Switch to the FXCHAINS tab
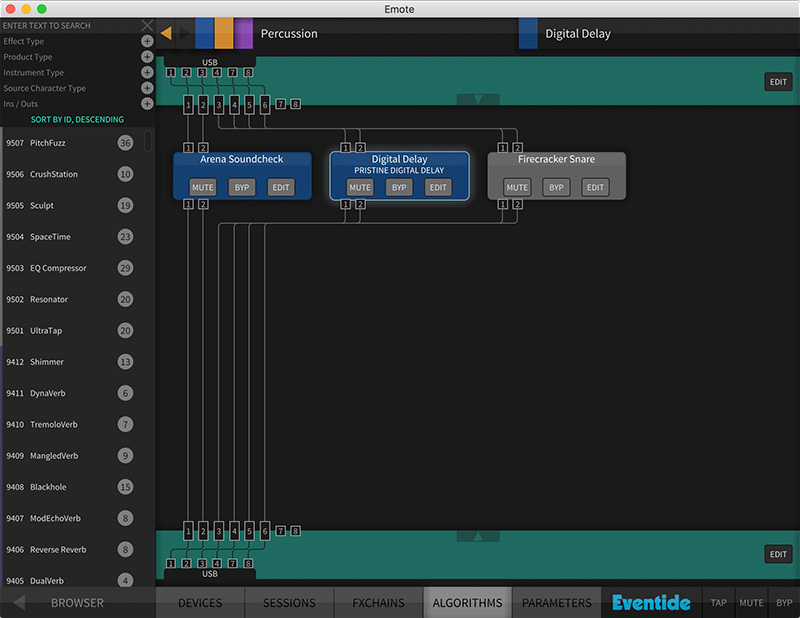The image size is (800, 618). [x=378, y=603]
